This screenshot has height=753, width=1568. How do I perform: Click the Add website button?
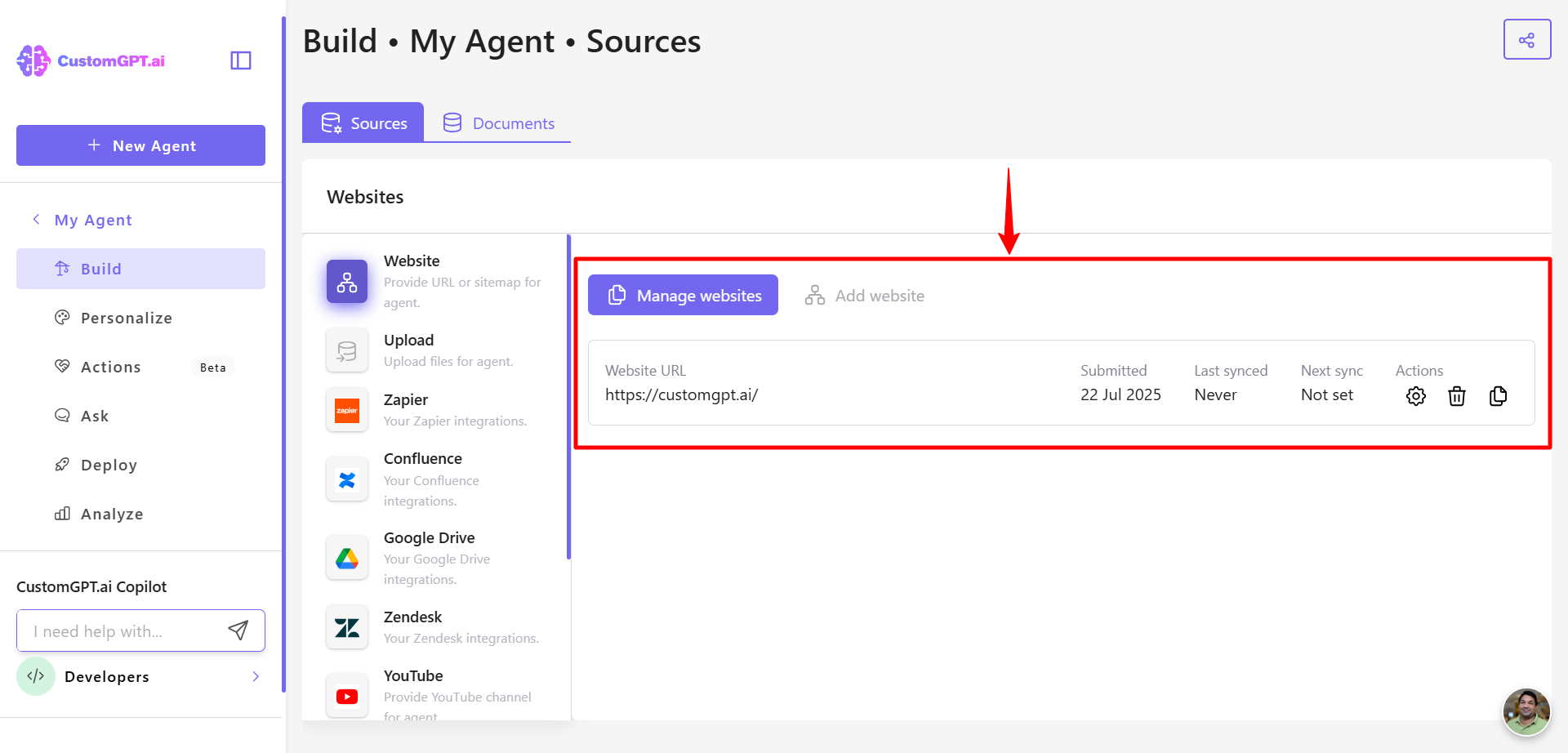pos(865,296)
